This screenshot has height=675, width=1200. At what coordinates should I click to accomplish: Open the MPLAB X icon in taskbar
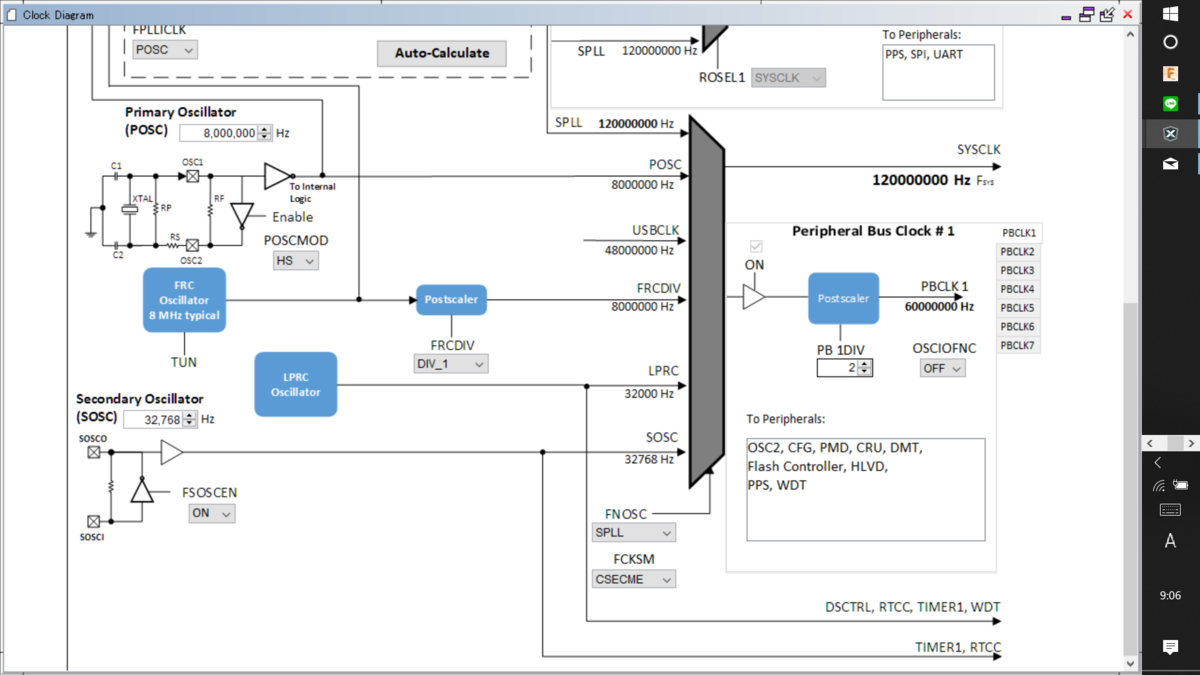click(x=1171, y=134)
